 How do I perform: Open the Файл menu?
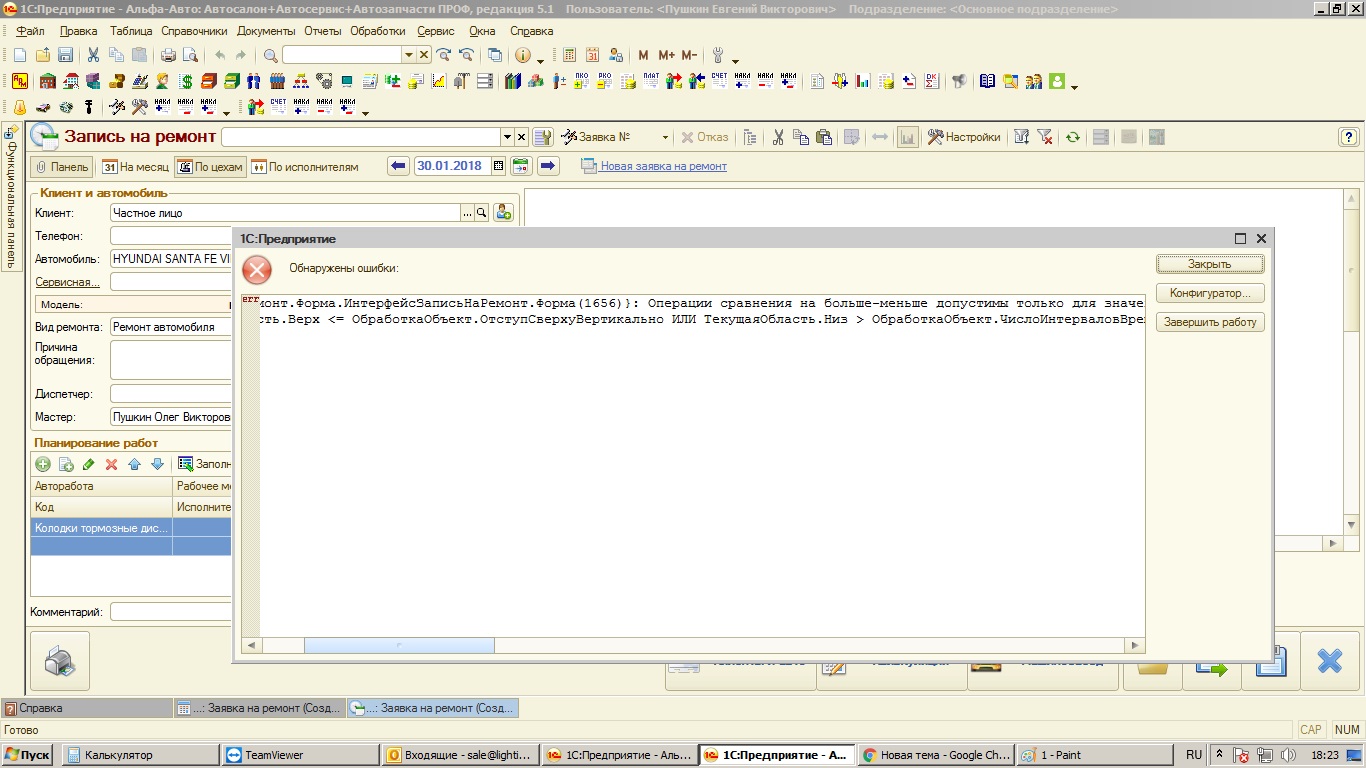click(x=31, y=31)
